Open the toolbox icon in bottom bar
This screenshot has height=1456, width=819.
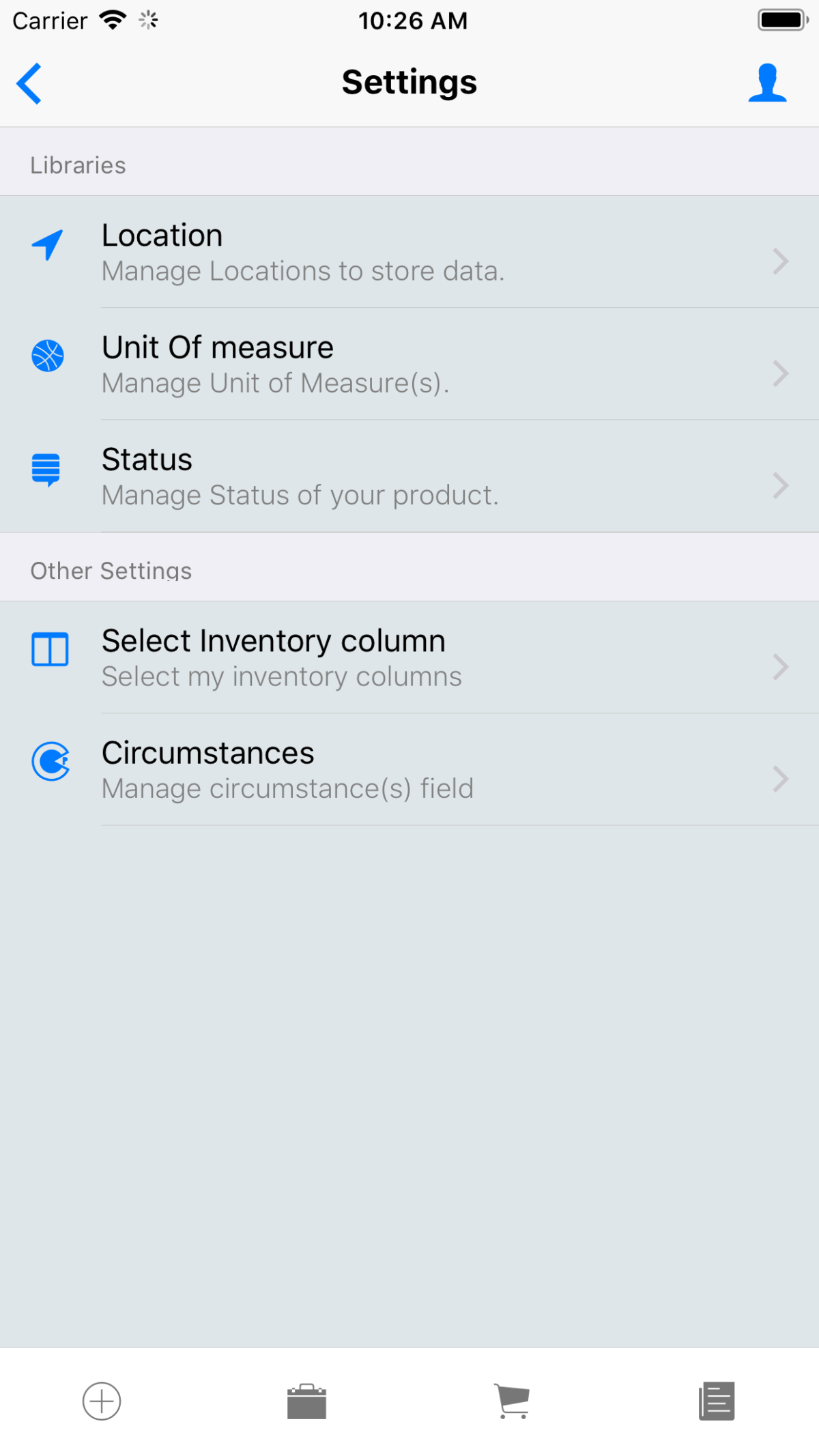point(307,1401)
